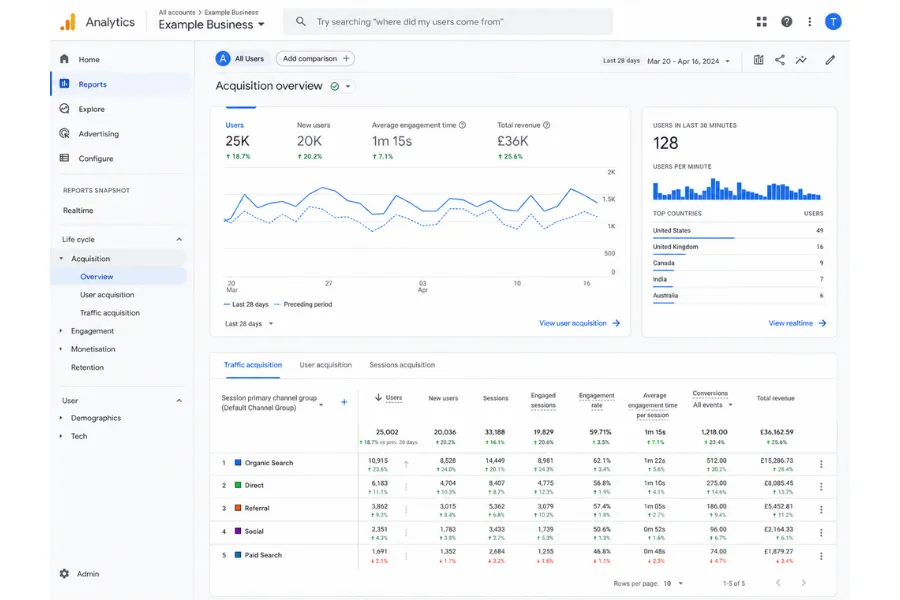Click the United States country row
The height and width of the screenshot is (600, 900).
(x=738, y=231)
